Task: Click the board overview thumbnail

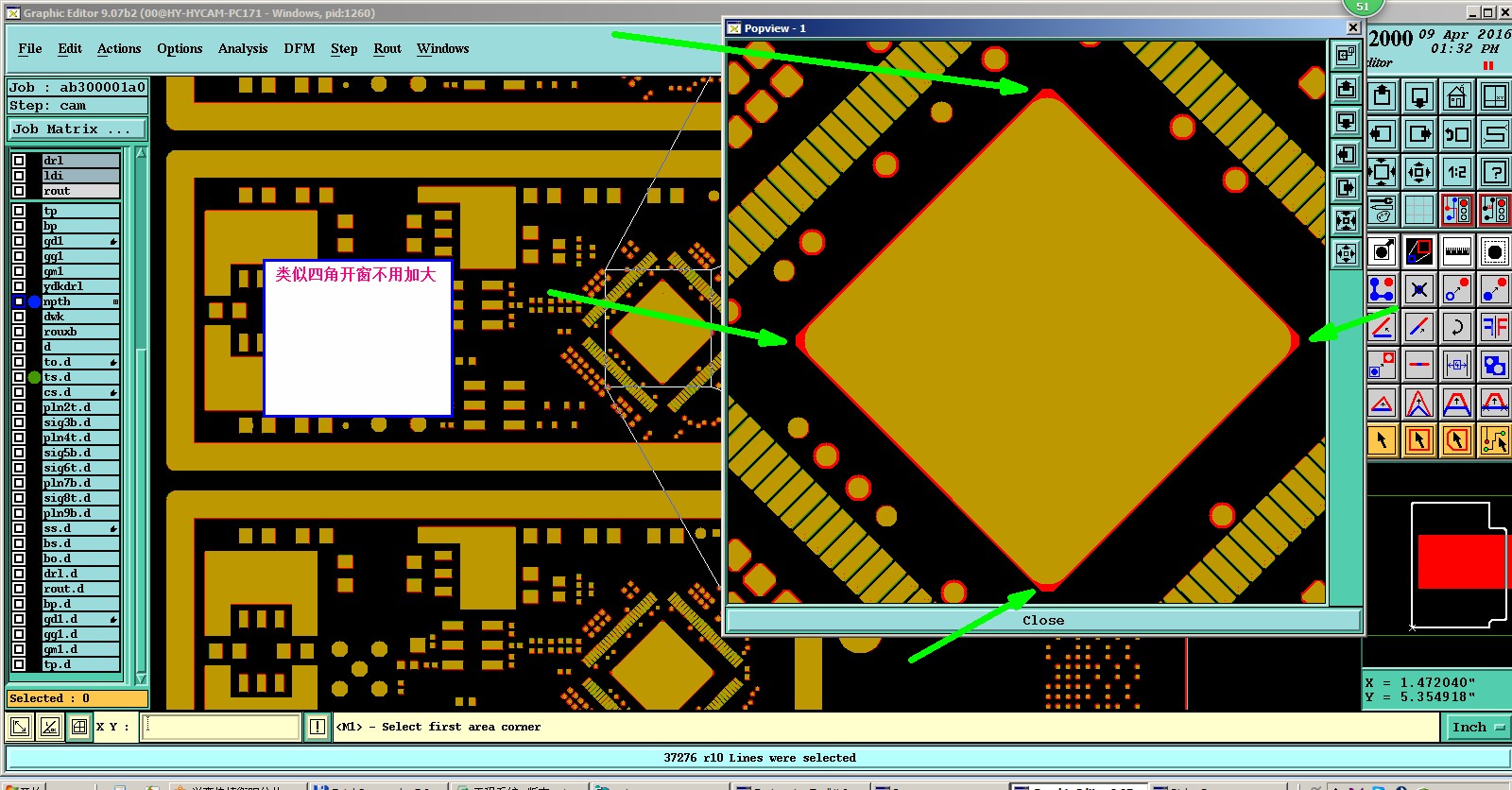Action: [x=1458, y=564]
